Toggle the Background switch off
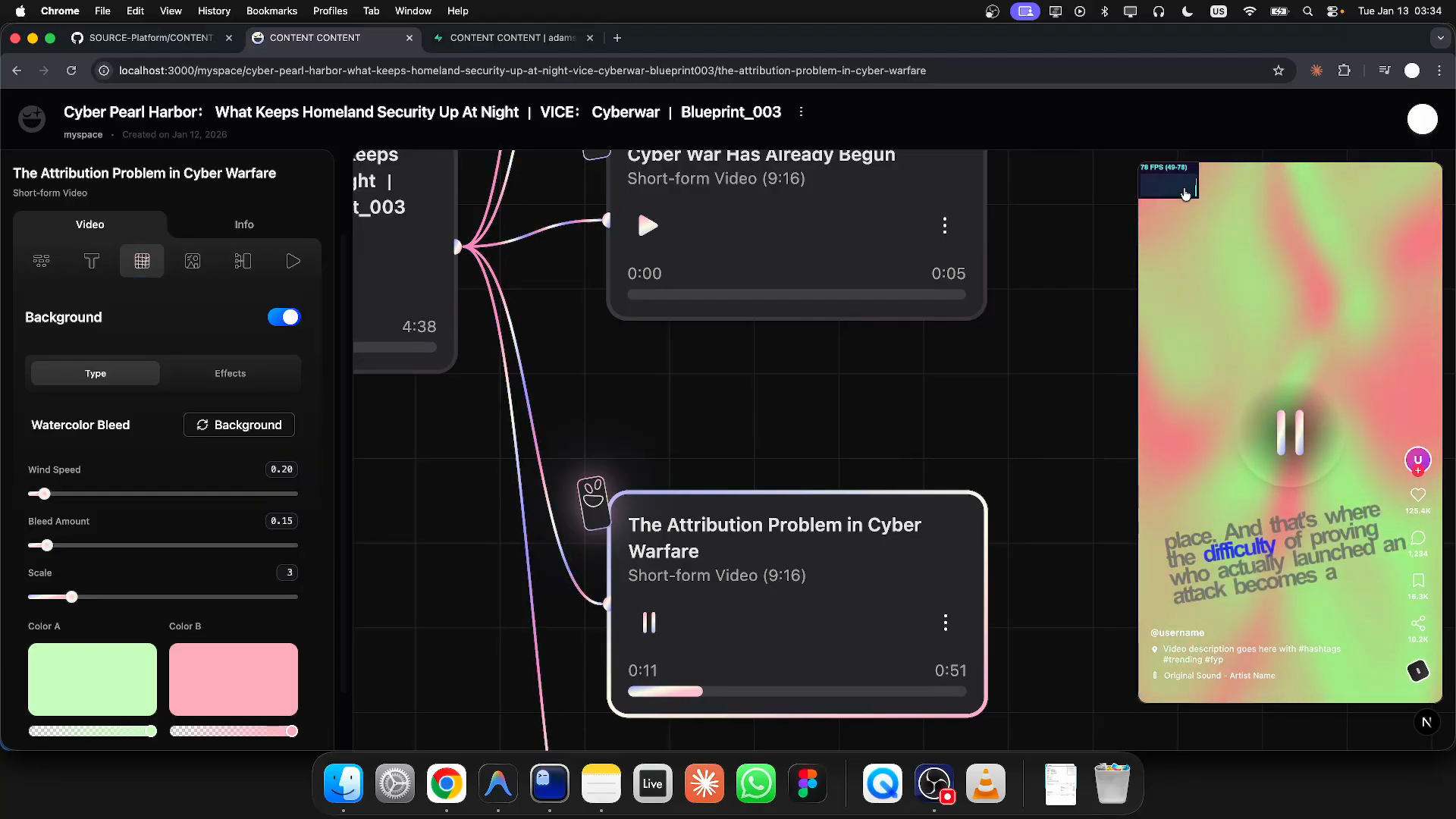Screen dimensions: 1456x819 click(x=284, y=317)
